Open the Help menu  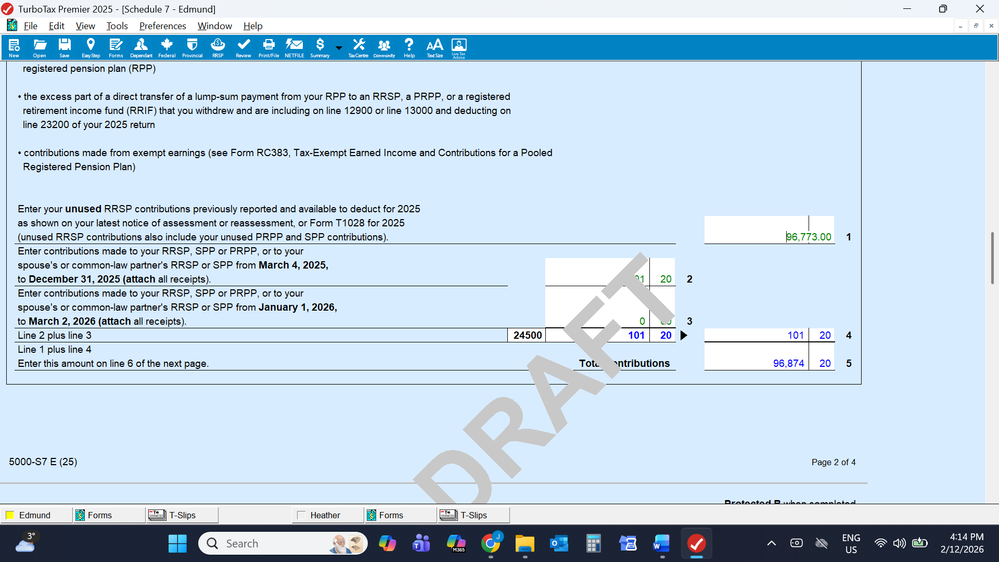(x=253, y=26)
